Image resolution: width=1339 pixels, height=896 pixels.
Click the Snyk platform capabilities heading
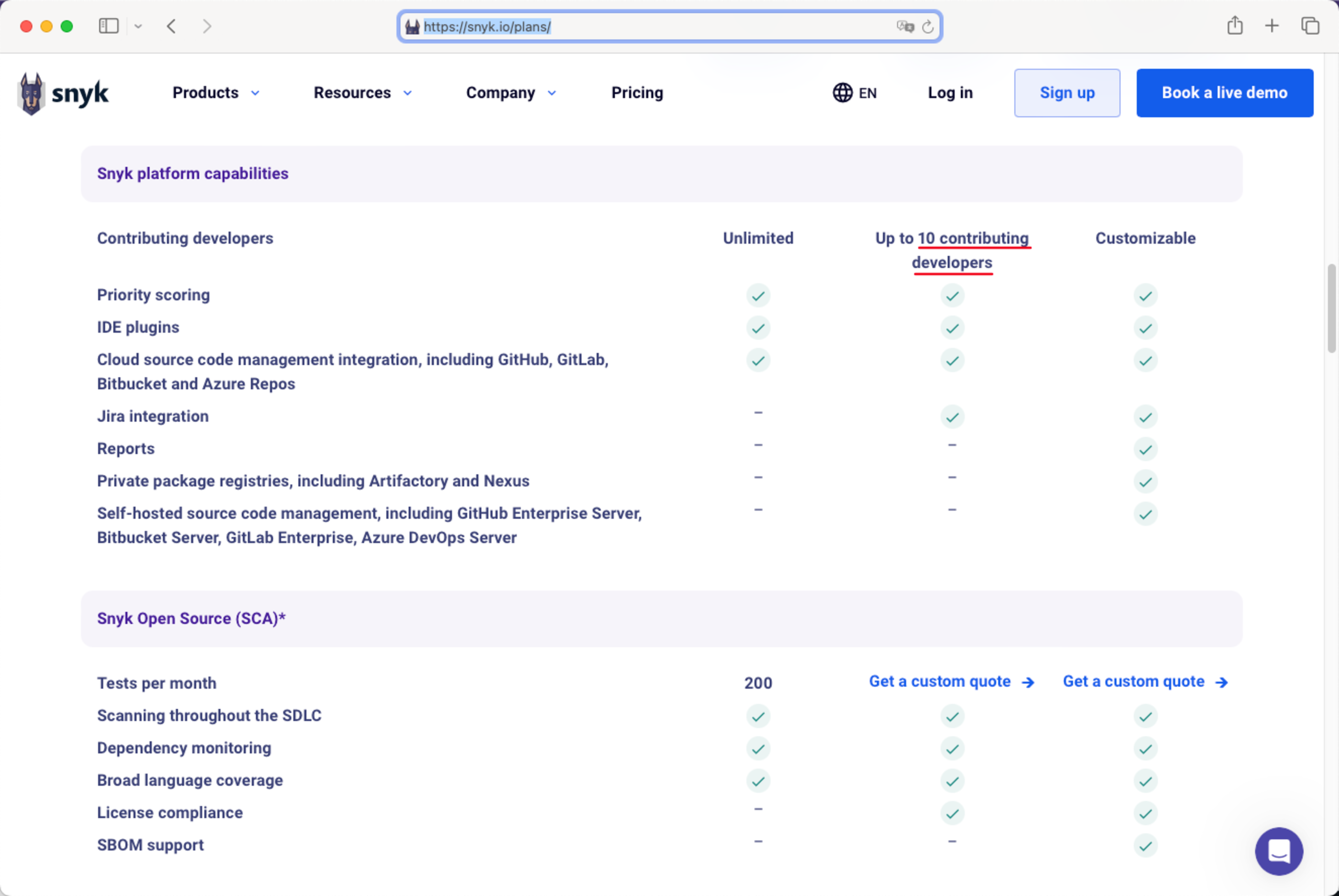pos(193,174)
